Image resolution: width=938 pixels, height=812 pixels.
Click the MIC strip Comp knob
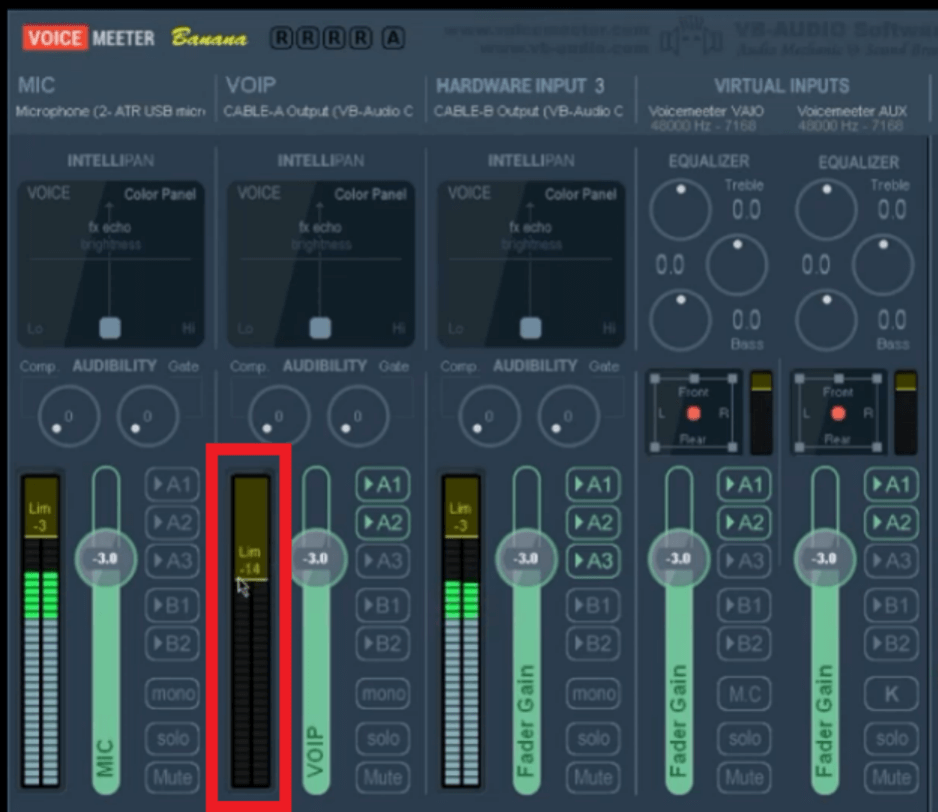pyautogui.click(x=69, y=416)
